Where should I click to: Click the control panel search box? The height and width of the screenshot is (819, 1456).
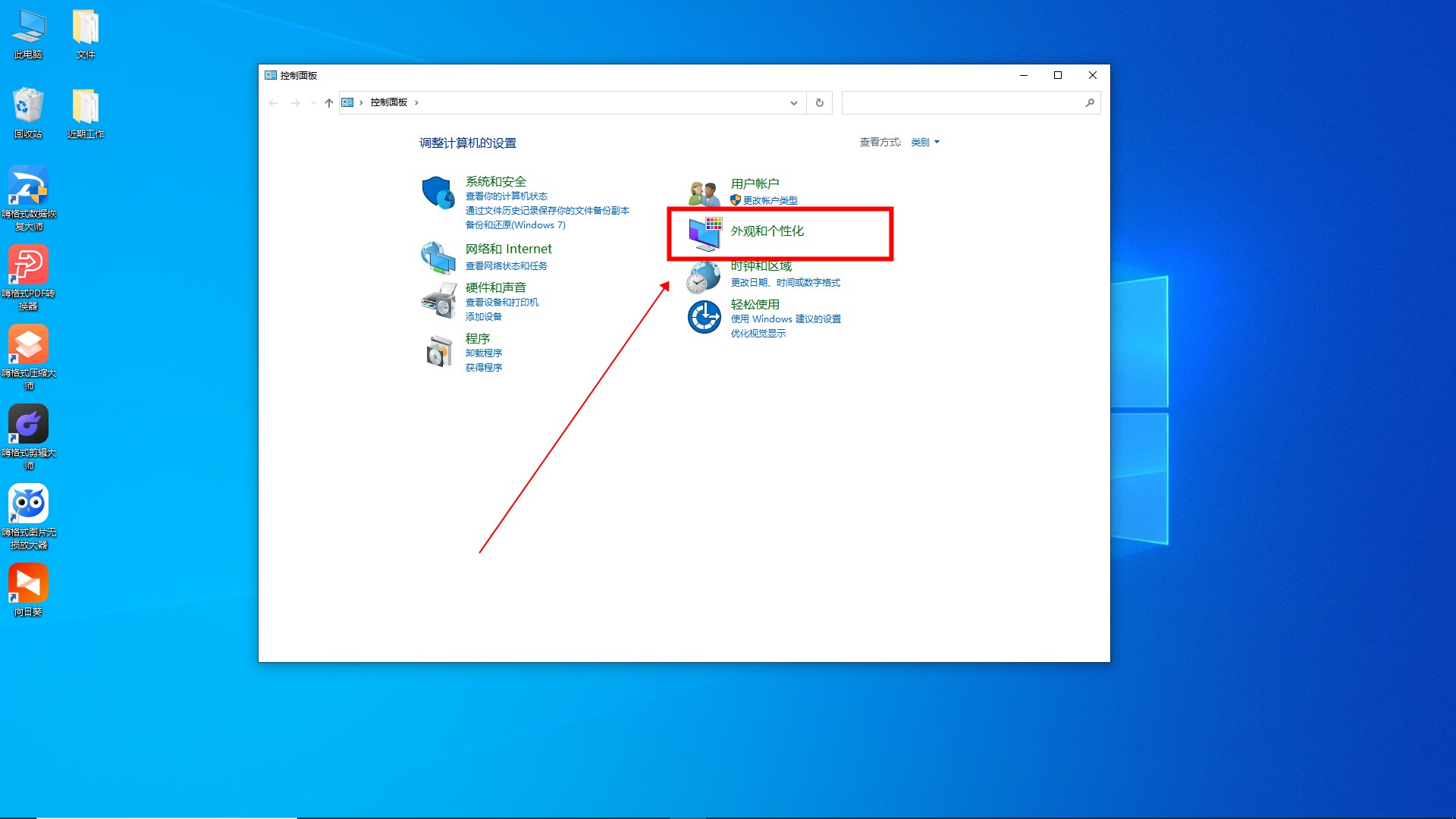963,102
